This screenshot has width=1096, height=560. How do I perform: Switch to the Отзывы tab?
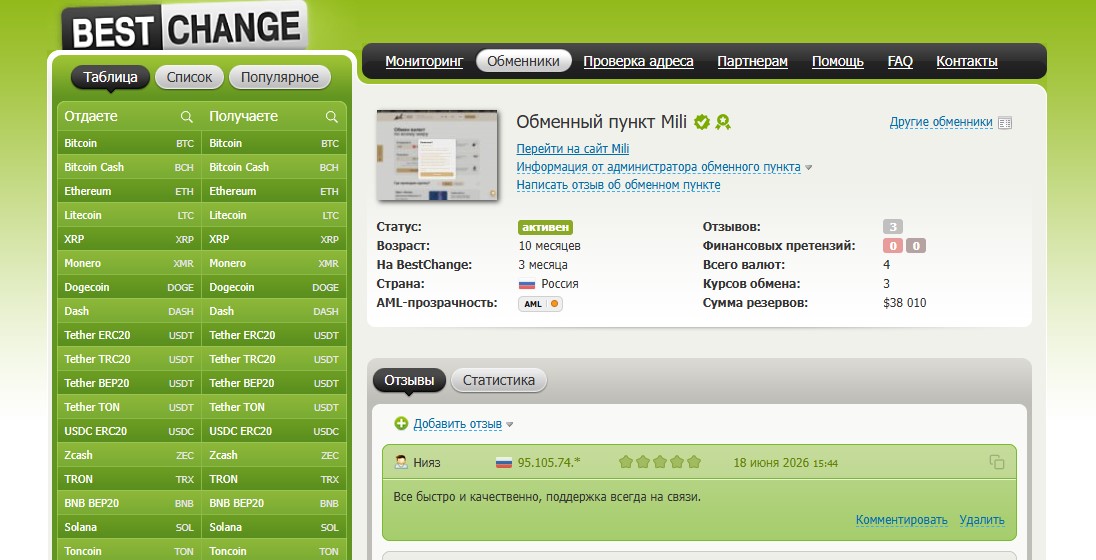point(409,380)
